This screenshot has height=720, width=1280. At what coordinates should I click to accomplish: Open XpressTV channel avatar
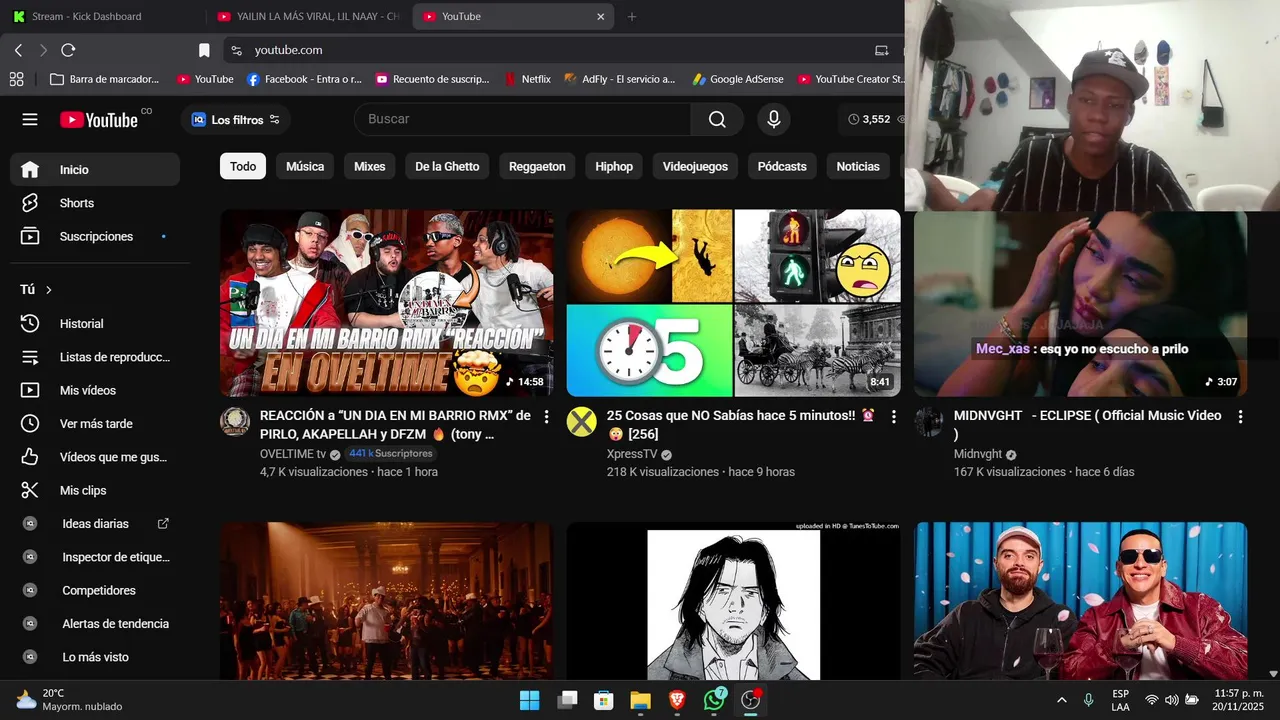[582, 422]
